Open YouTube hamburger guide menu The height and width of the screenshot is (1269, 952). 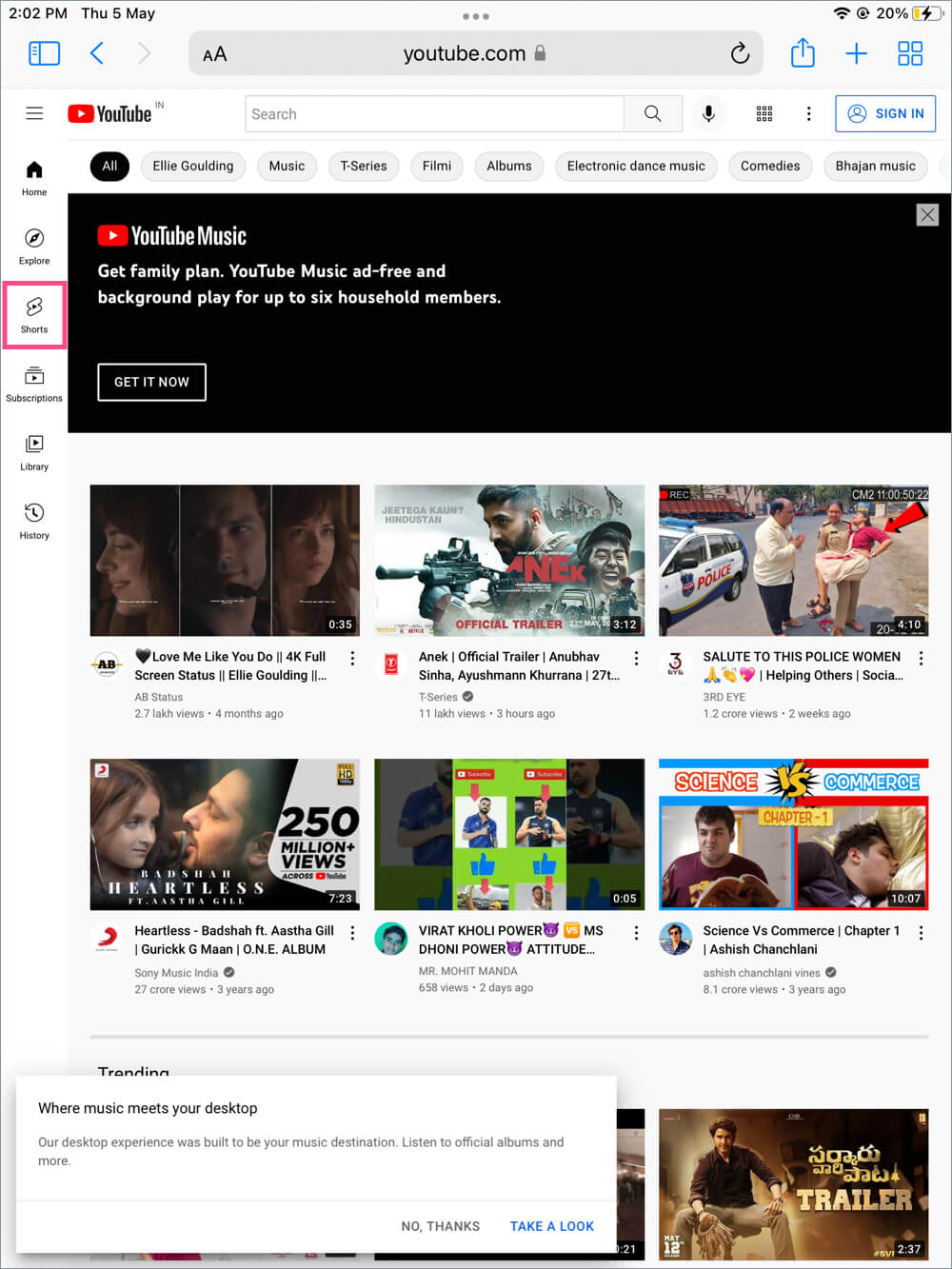(34, 113)
